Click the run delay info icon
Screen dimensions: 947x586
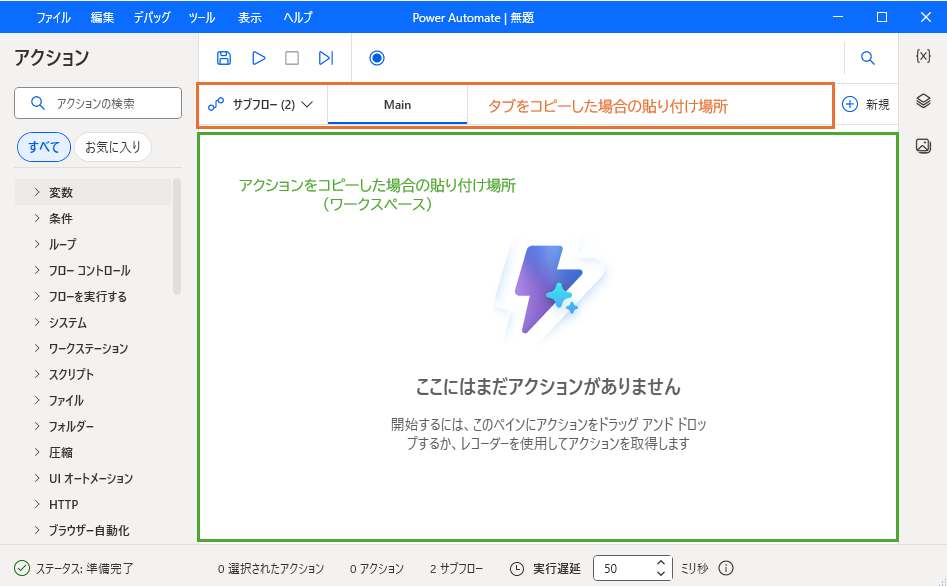726,568
